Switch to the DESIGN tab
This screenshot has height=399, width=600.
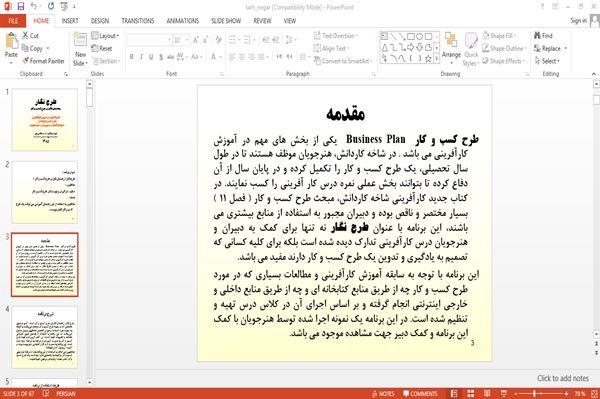(x=100, y=21)
